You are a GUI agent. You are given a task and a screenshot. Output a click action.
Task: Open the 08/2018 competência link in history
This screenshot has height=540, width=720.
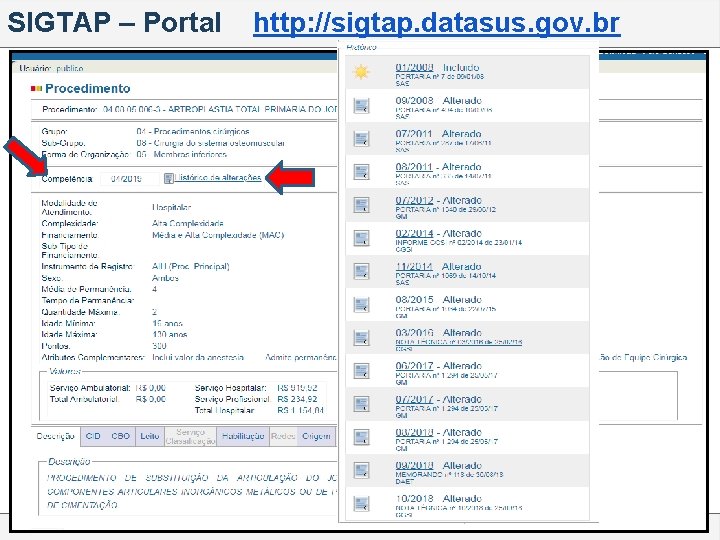(414, 432)
